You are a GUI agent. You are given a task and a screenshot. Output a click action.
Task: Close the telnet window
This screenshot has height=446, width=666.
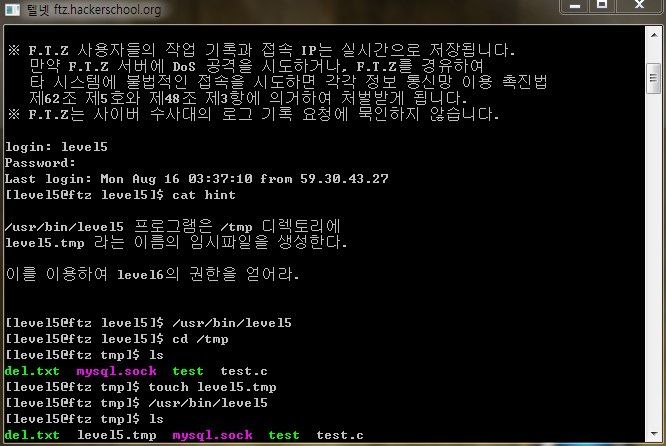(639, 6)
